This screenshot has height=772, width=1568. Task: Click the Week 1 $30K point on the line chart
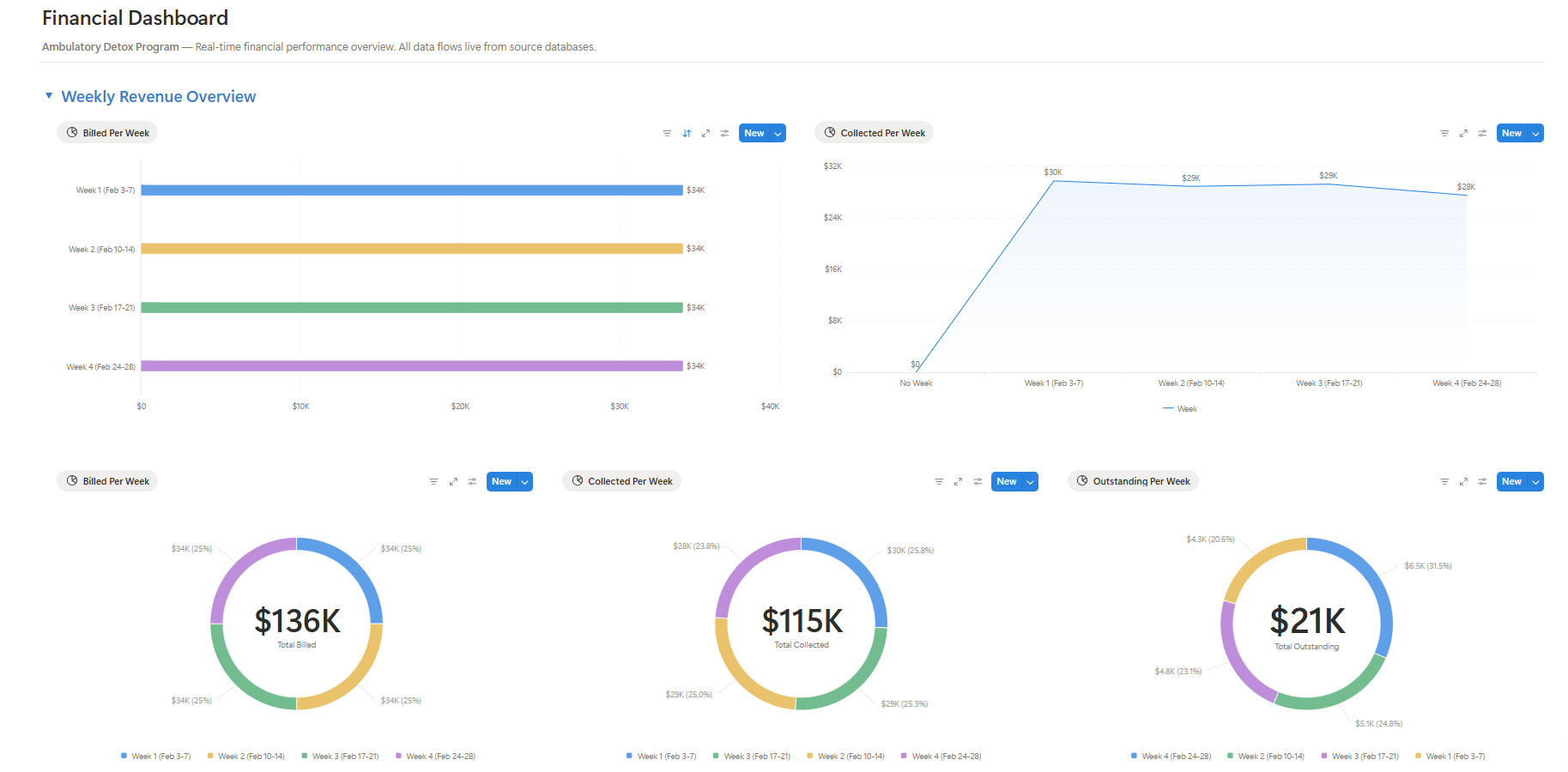[1053, 181]
